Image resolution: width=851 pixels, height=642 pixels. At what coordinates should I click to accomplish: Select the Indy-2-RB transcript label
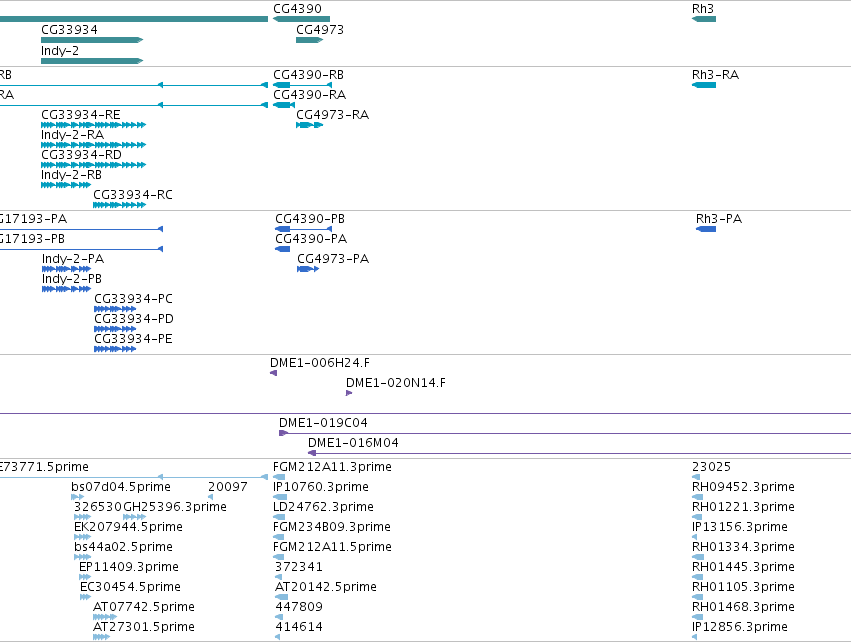click(71, 175)
